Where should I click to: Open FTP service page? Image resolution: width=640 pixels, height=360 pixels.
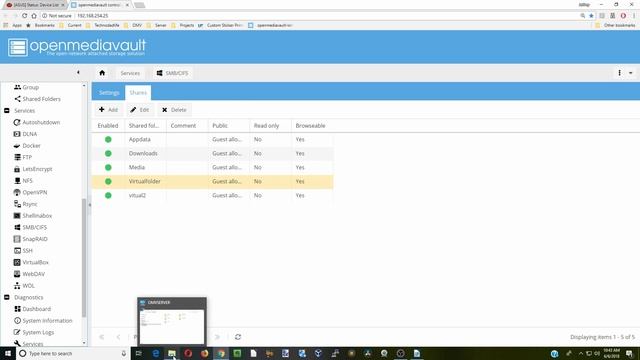(23, 157)
